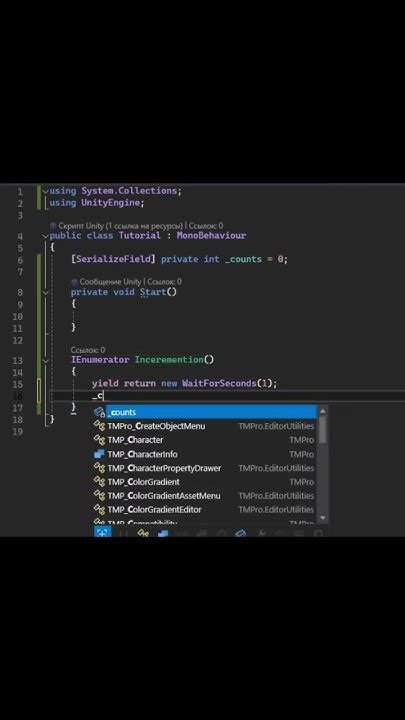Collapse the using directives block

click(45, 191)
